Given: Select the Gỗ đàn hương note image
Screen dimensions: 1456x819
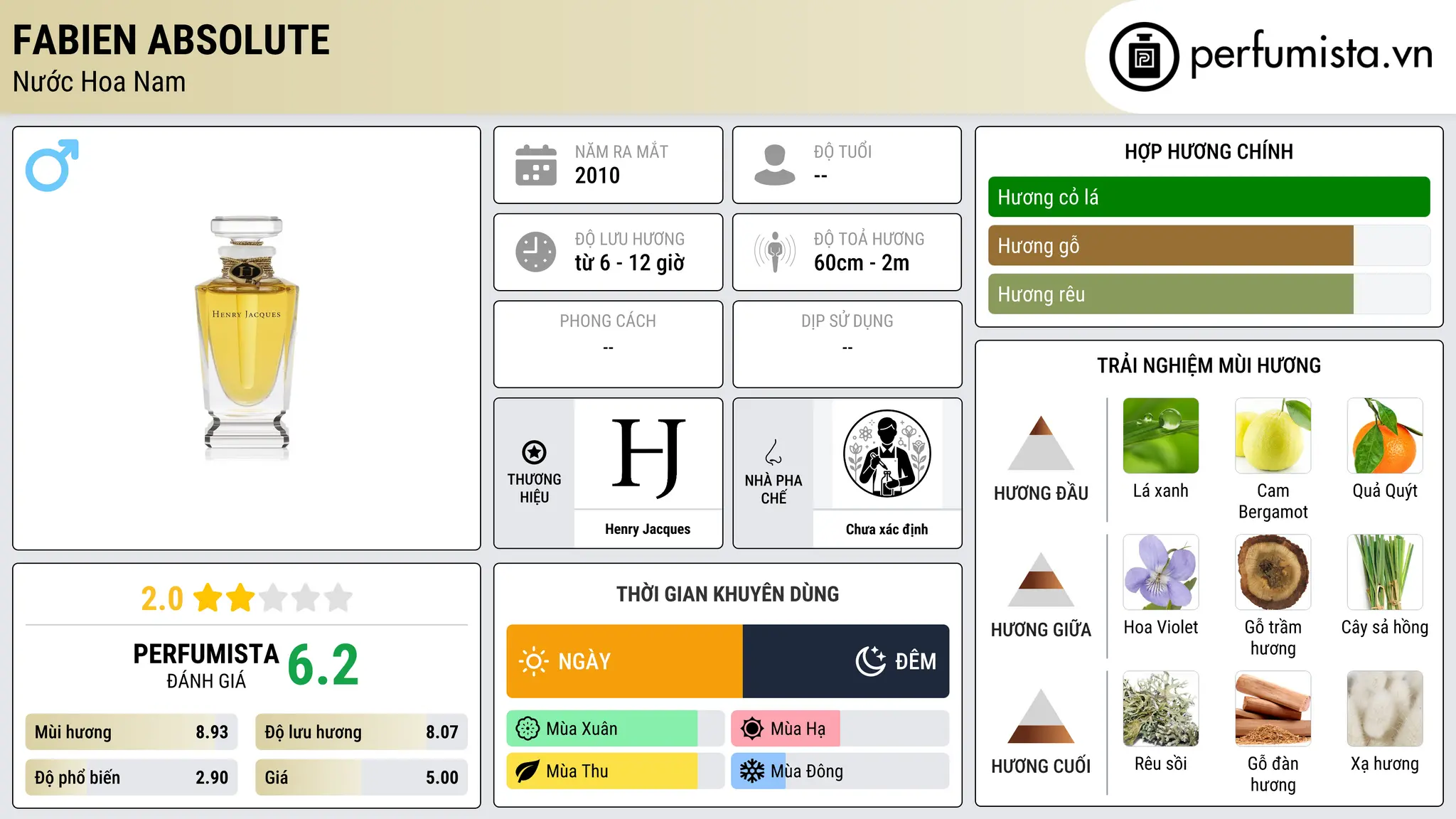Looking at the screenshot, I should pyautogui.click(x=1273, y=709).
